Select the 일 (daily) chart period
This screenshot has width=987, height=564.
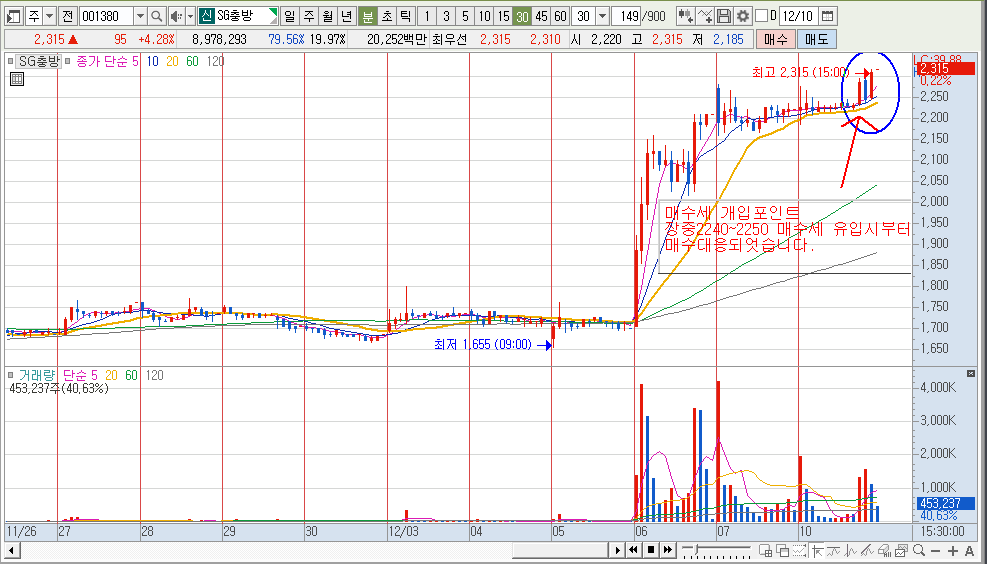tap(289, 16)
